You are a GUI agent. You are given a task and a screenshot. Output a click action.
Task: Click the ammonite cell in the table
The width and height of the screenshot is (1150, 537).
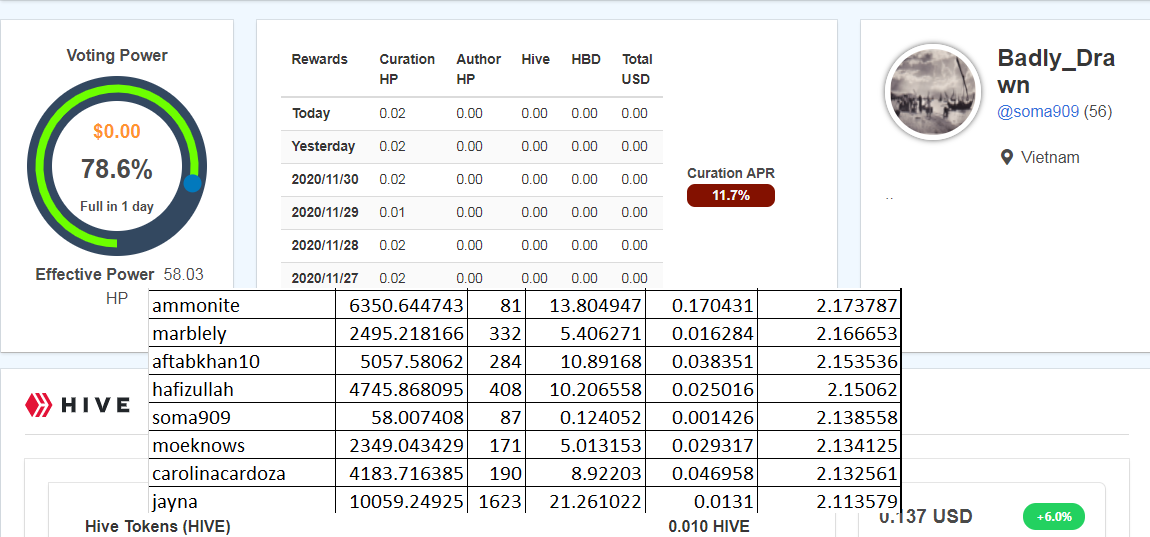(242, 305)
